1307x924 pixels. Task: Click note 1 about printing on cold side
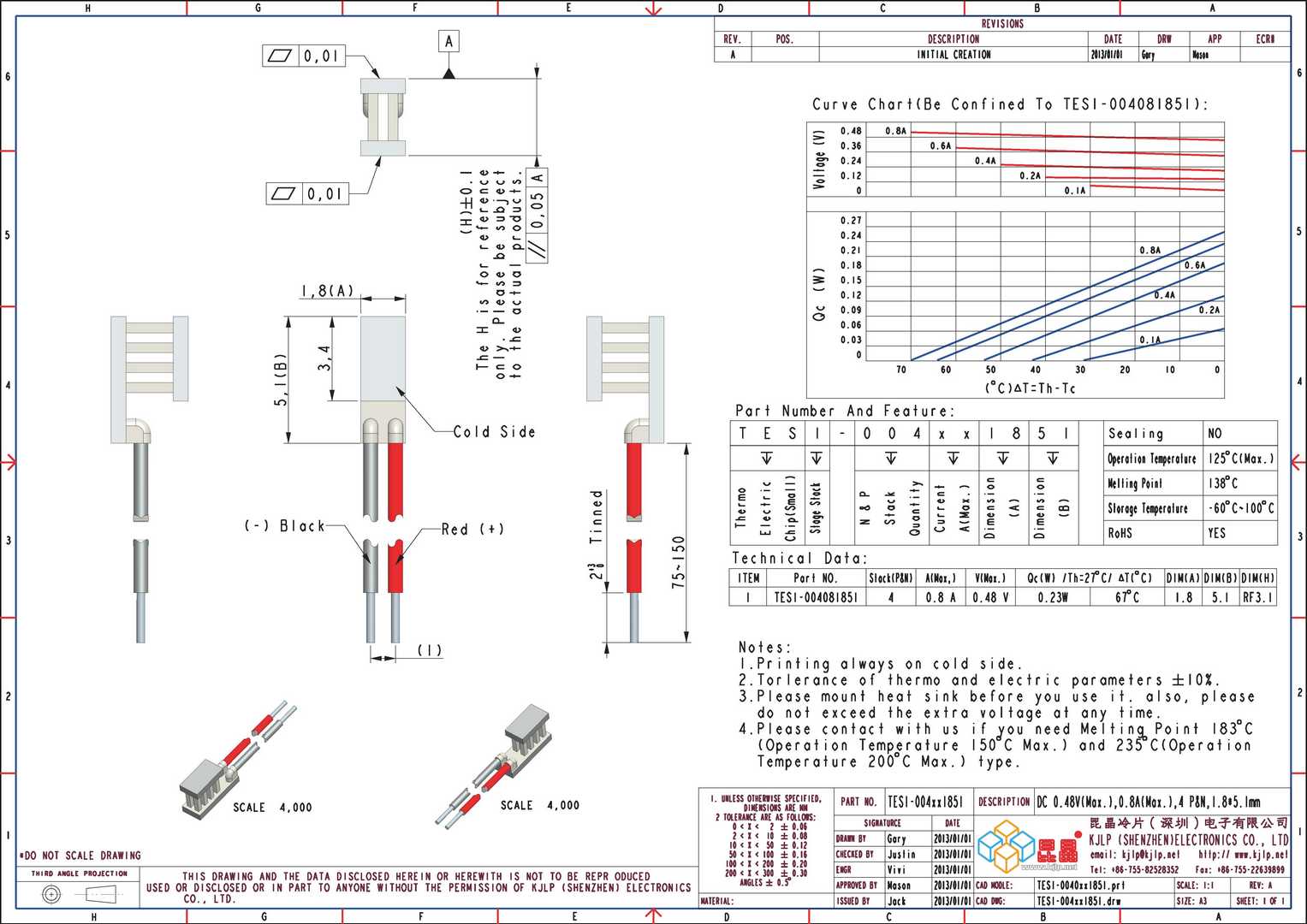(881, 663)
